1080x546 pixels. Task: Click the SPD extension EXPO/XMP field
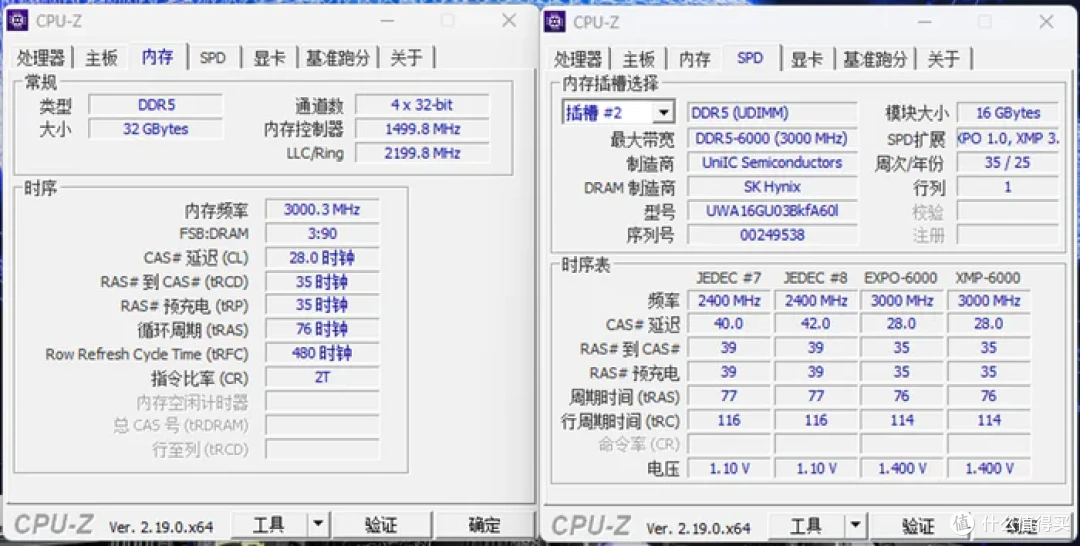click(1008, 138)
